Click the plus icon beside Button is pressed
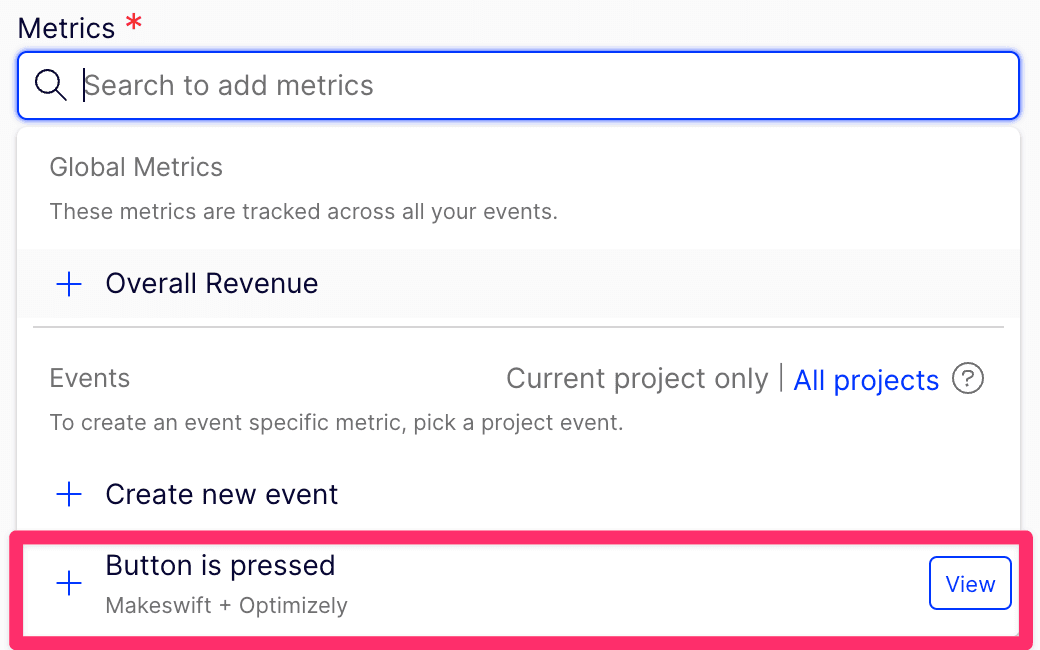 pyautogui.click(x=68, y=584)
